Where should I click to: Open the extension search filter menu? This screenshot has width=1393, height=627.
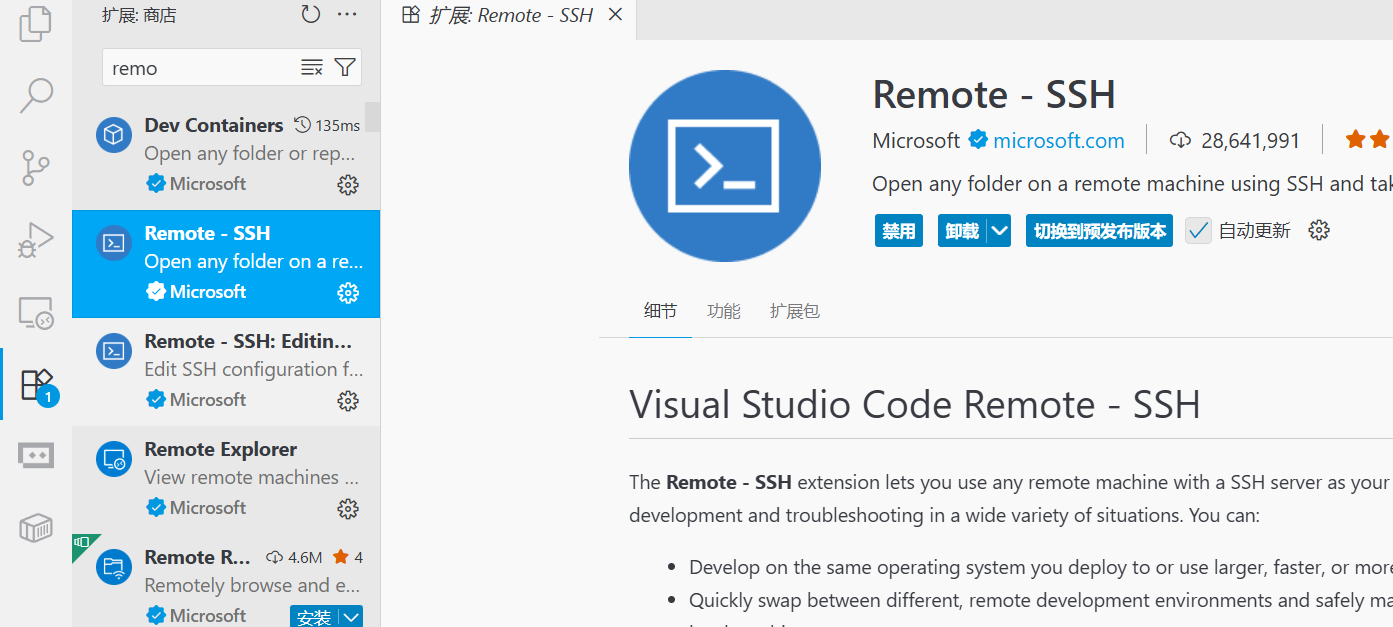[x=345, y=67]
